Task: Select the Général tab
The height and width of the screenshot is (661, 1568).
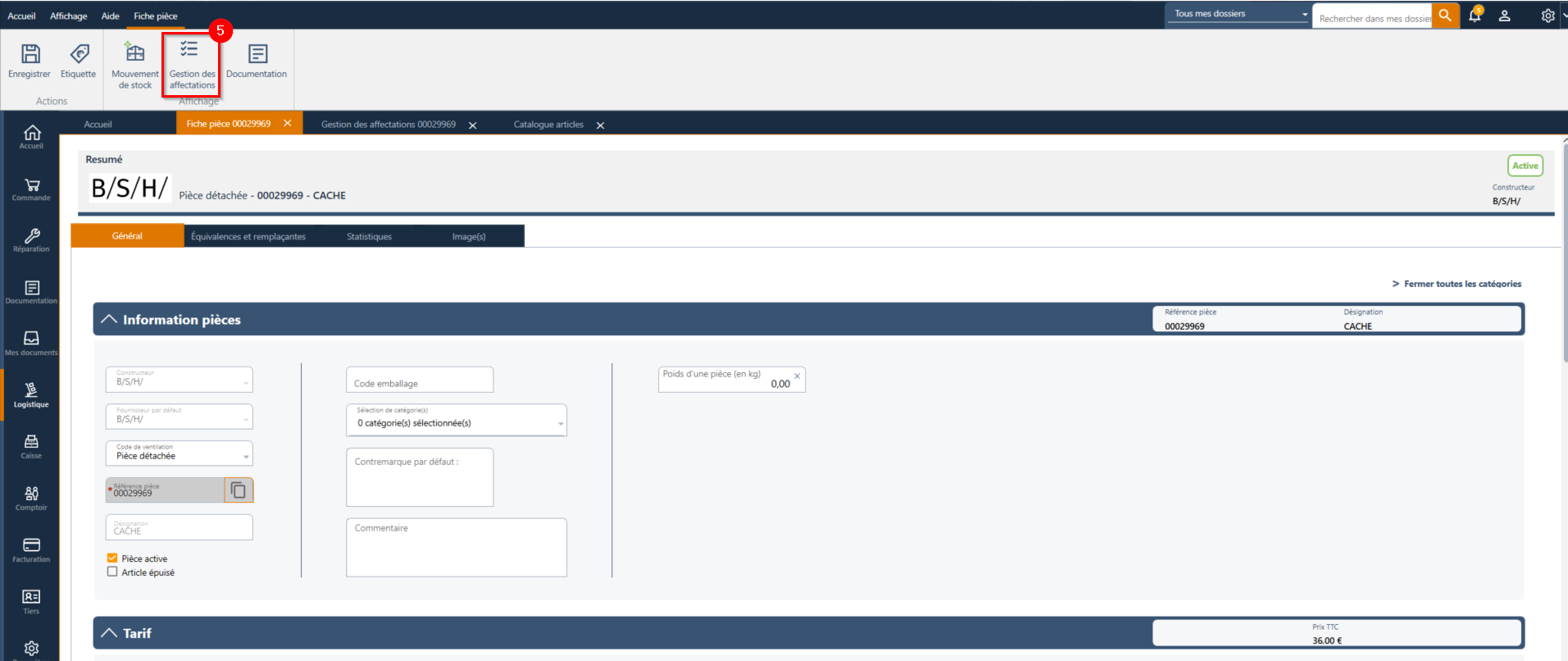Action: coord(127,236)
